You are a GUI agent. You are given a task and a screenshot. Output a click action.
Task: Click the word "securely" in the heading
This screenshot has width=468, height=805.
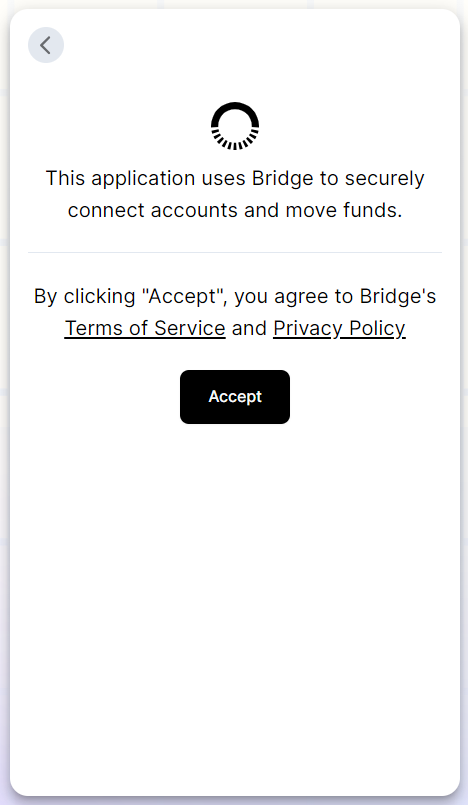(x=384, y=178)
